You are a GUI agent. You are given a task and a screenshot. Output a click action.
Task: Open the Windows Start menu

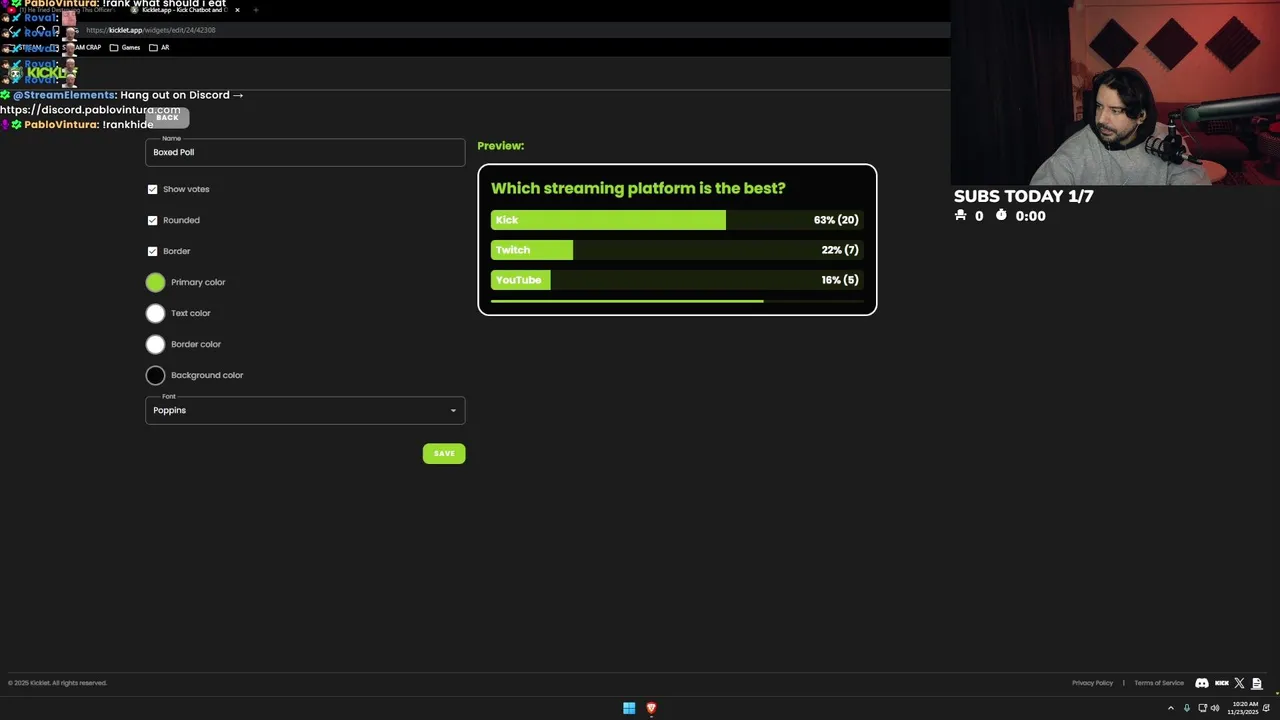[629, 708]
